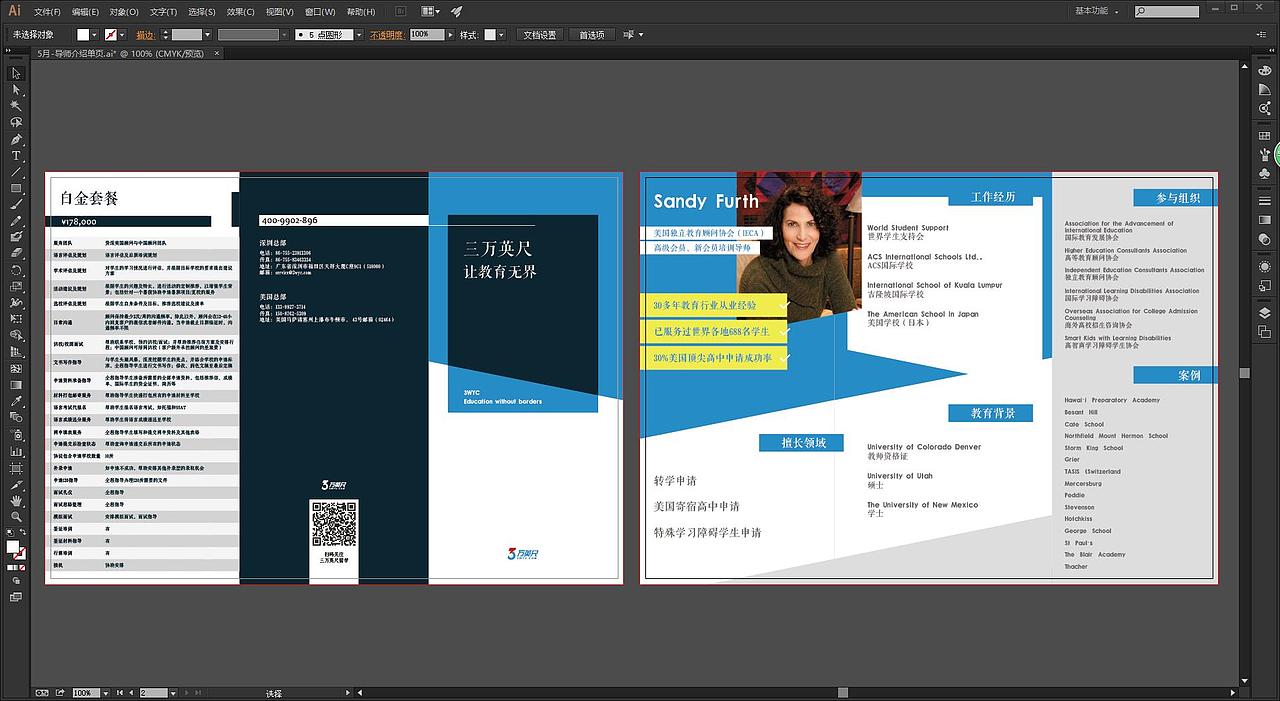Open the 基本功能 workspace switcher
Image resolution: width=1280 pixels, height=701 pixels.
(x=1097, y=11)
